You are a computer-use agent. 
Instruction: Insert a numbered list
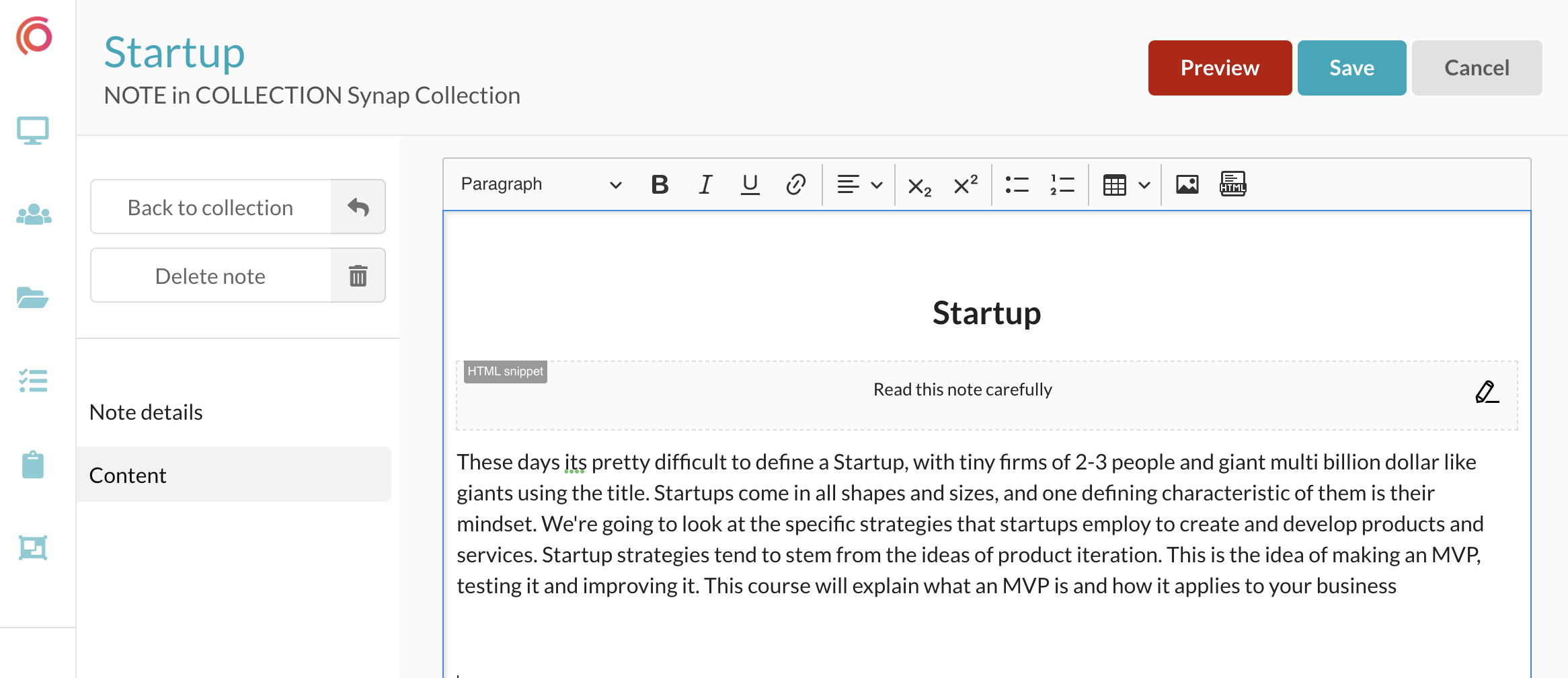(1062, 184)
